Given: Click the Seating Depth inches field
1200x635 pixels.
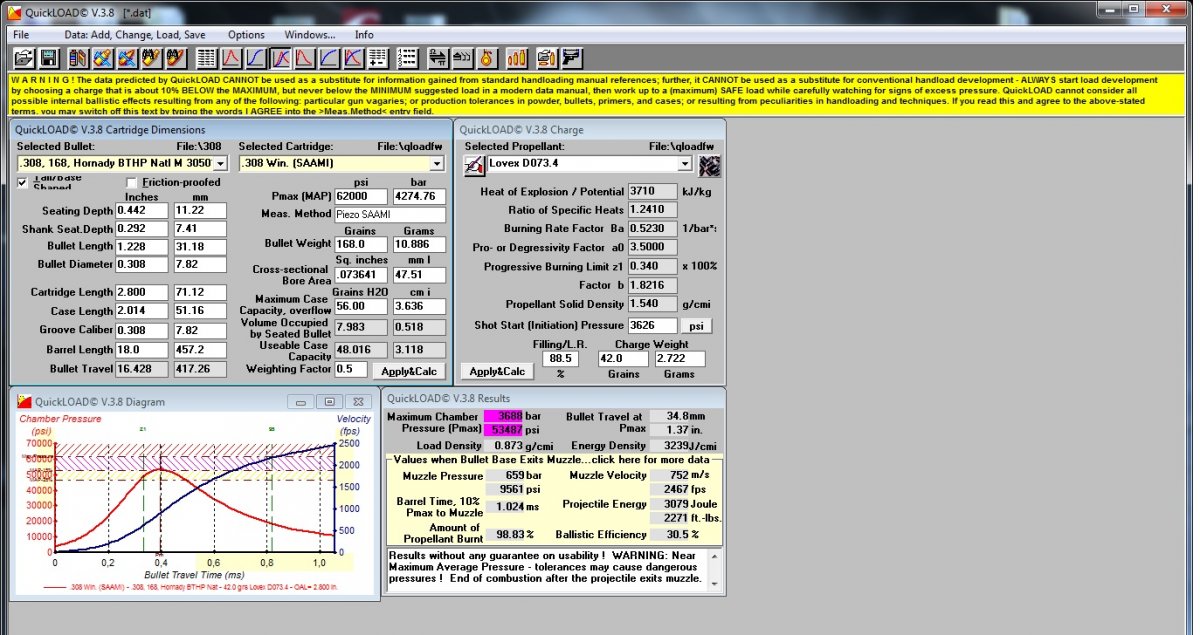Looking at the screenshot, I should 140,211.
